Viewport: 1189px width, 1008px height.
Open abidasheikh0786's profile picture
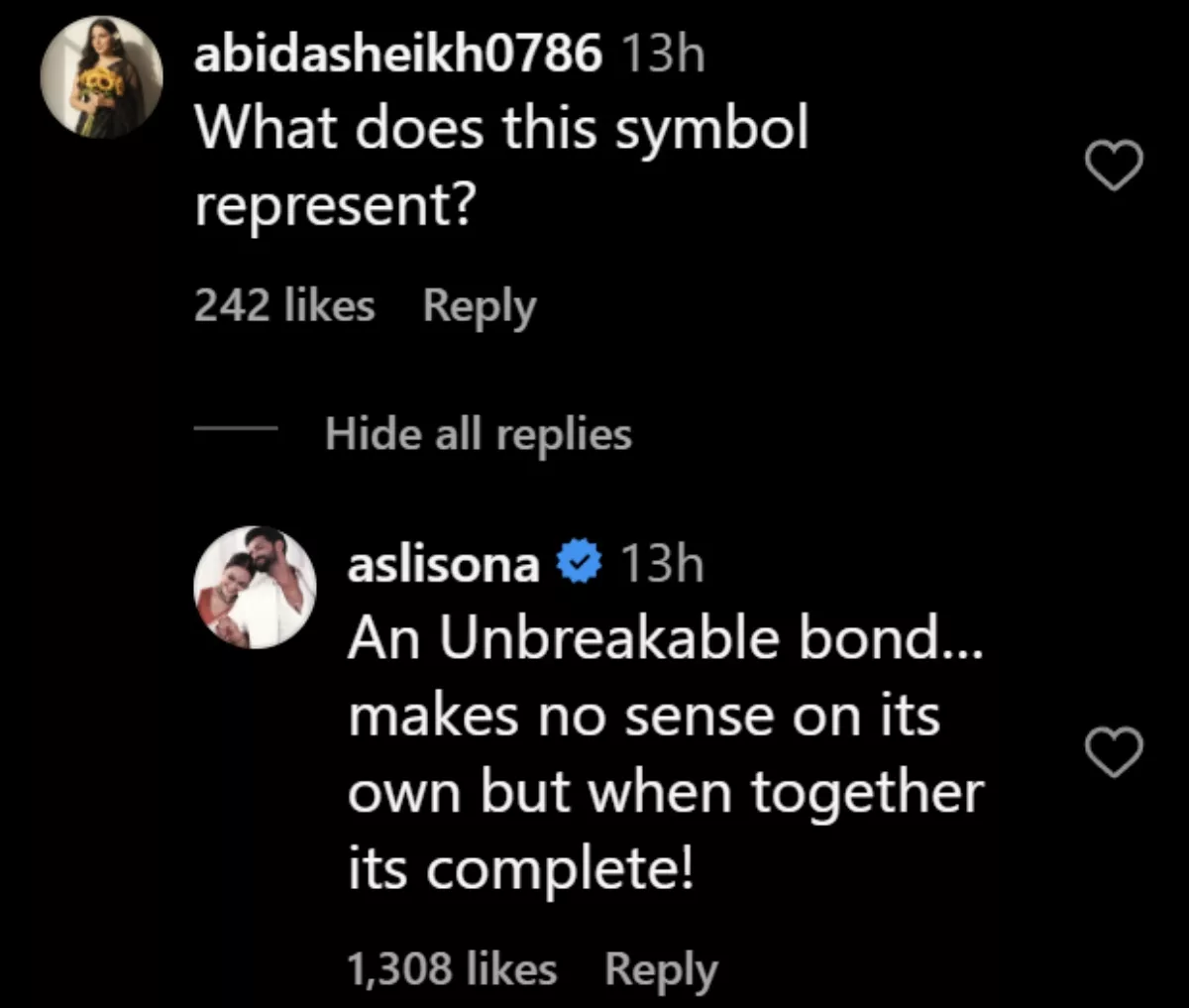tap(101, 76)
